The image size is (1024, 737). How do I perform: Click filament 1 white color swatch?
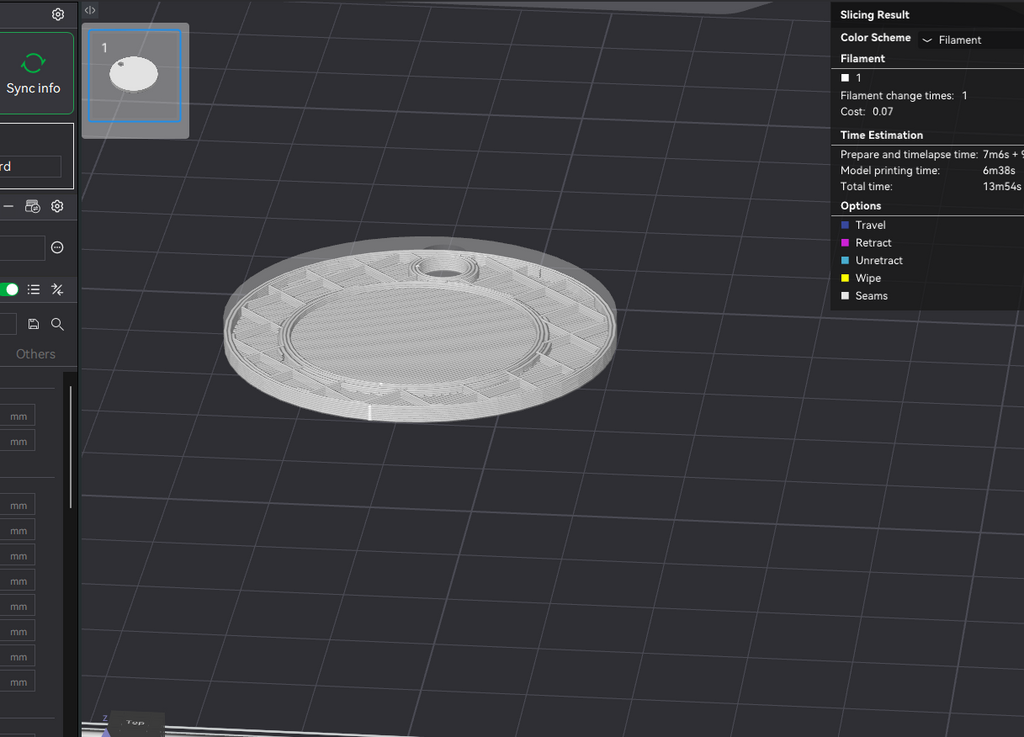(845, 78)
